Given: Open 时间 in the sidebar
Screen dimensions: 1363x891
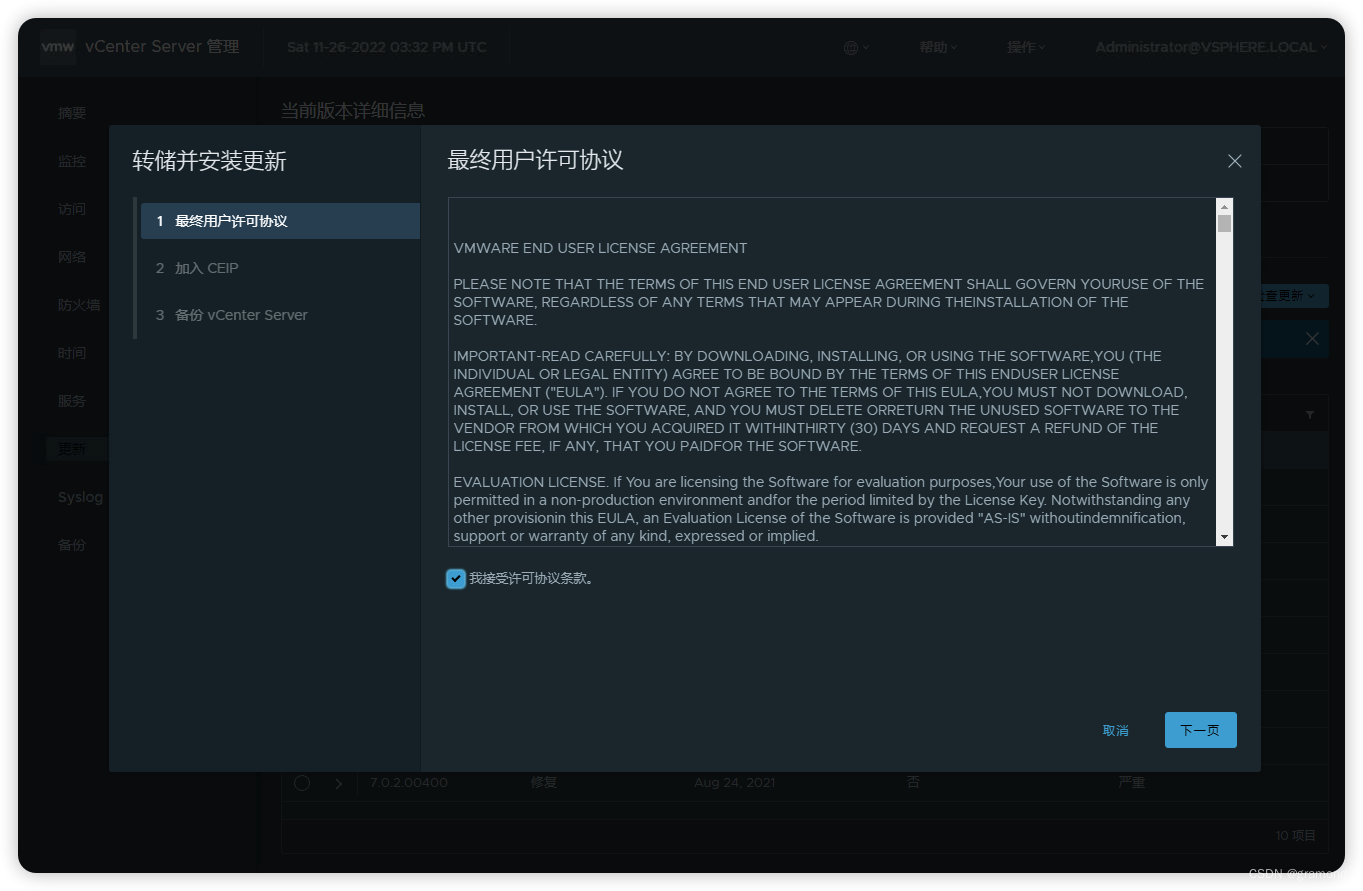Looking at the screenshot, I should (x=72, y=353).
